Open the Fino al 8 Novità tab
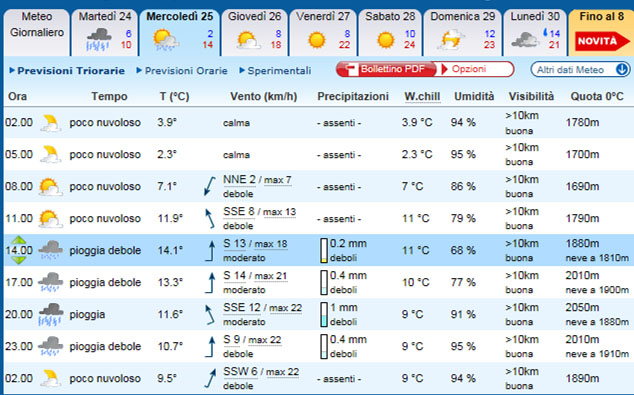This screenshot has width=634, height=395. 601,32
